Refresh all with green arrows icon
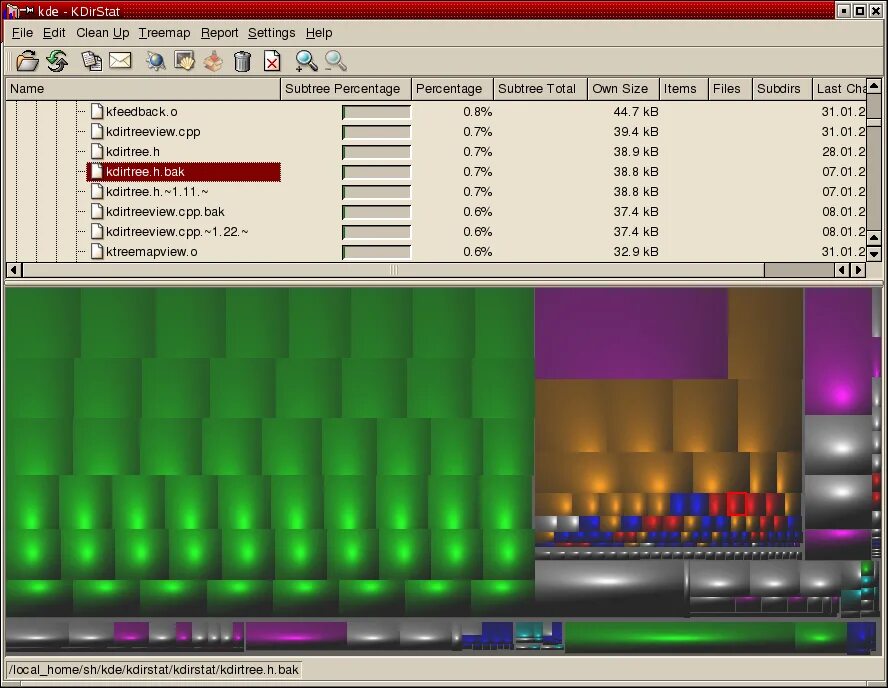 (x=57, y=61)
